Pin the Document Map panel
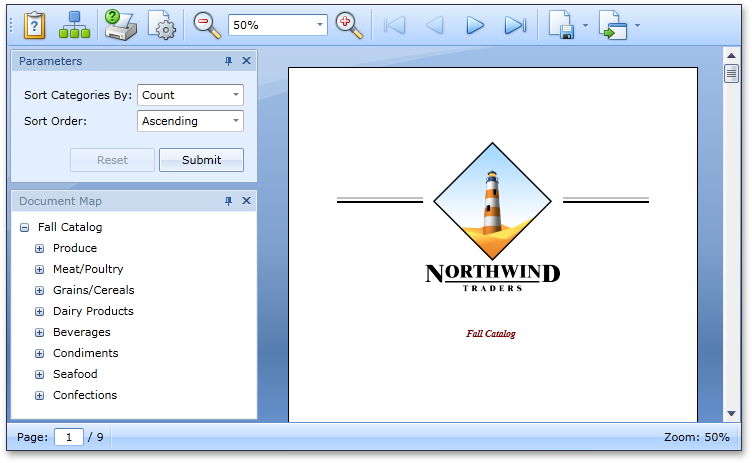752x463 pixels. pyautogui.click(x=228, y=201)
